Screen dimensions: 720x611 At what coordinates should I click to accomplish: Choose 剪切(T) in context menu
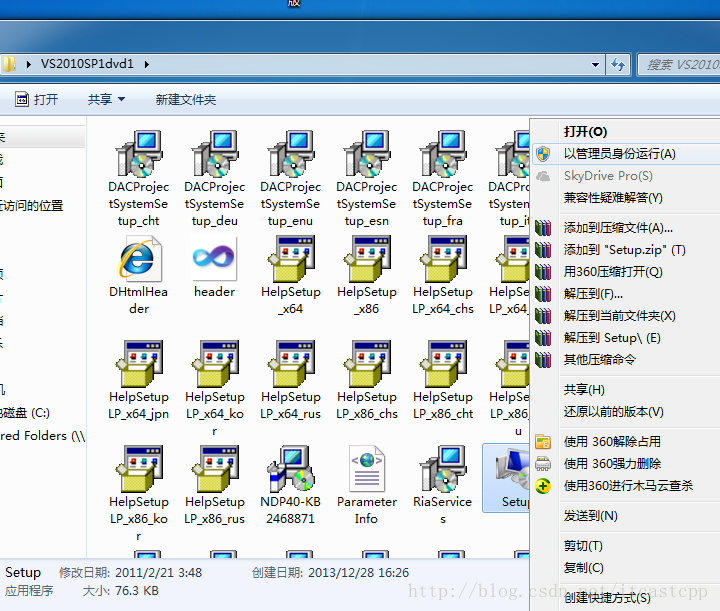point(583,546)
